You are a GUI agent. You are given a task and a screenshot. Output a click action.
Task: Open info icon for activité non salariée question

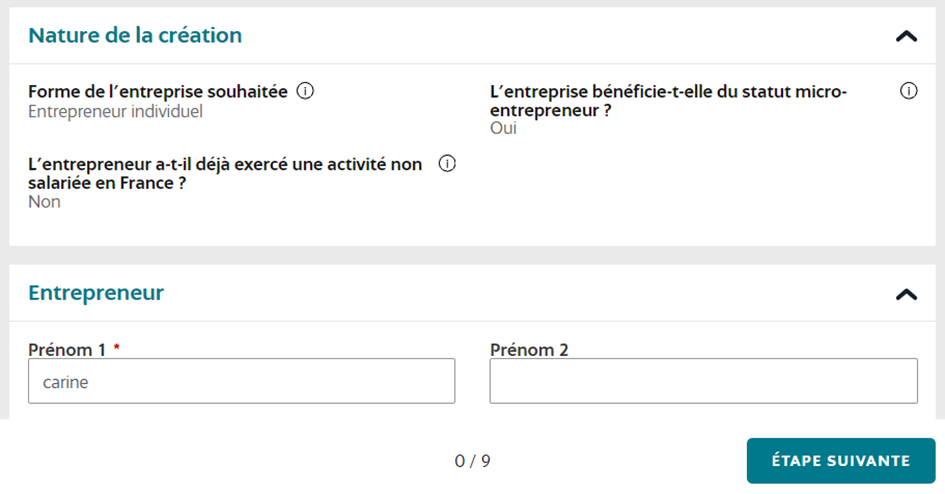tap(447, 163)
